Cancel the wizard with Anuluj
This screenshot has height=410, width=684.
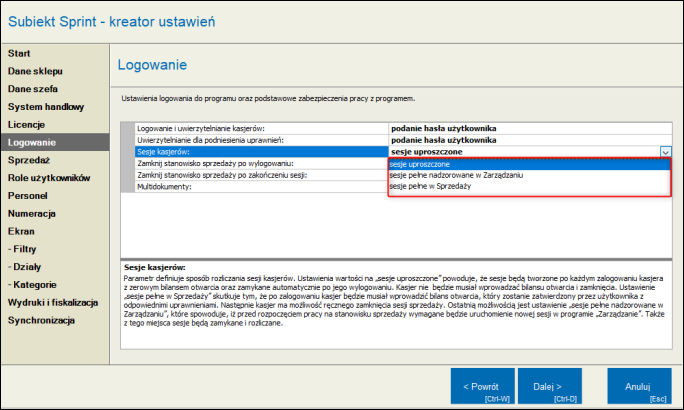point(639,386)
